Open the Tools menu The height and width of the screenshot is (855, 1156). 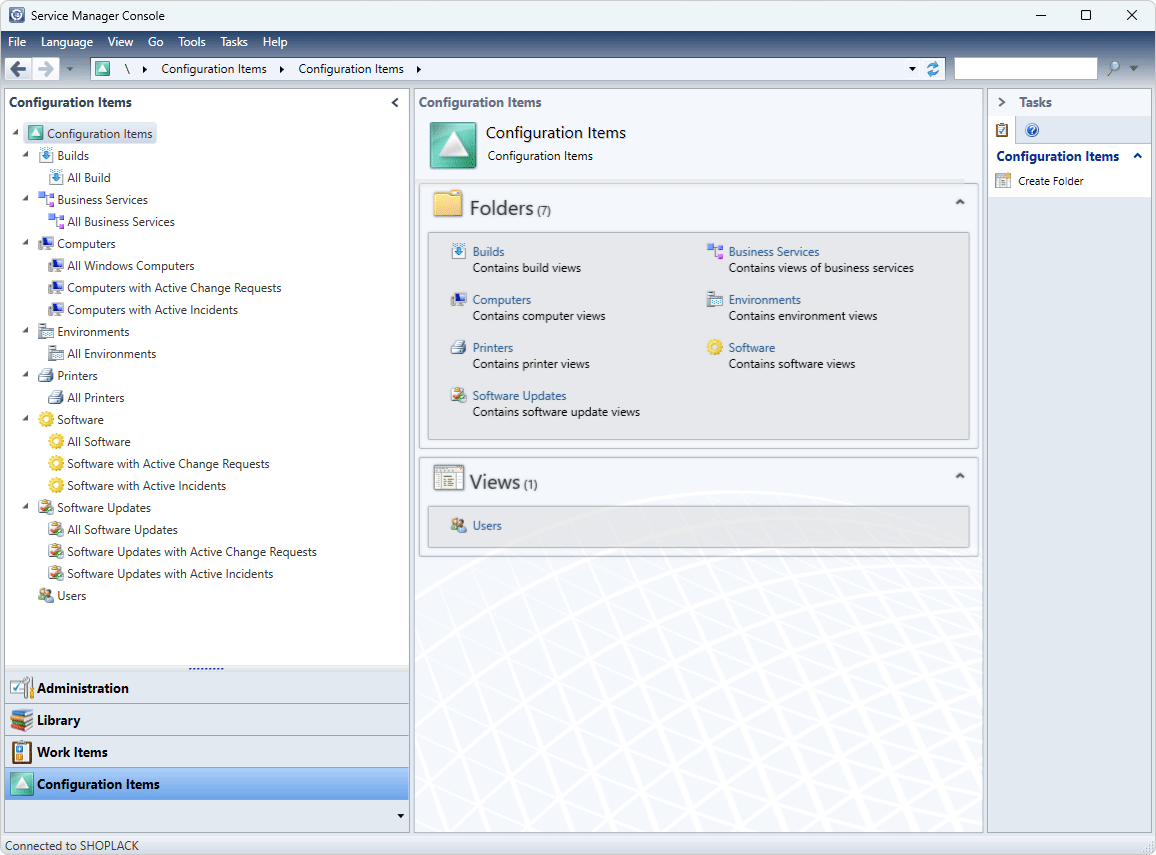(192, 42)
